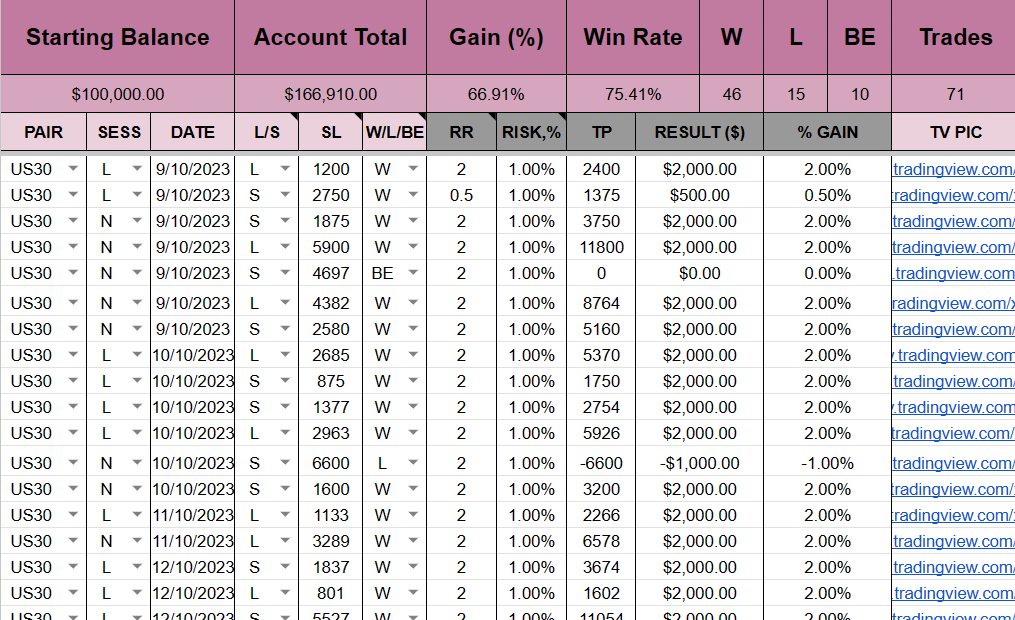This screenshot has width=1015, height=620.
Task: Click the RR cell showing 0.5
Action: 461,195
